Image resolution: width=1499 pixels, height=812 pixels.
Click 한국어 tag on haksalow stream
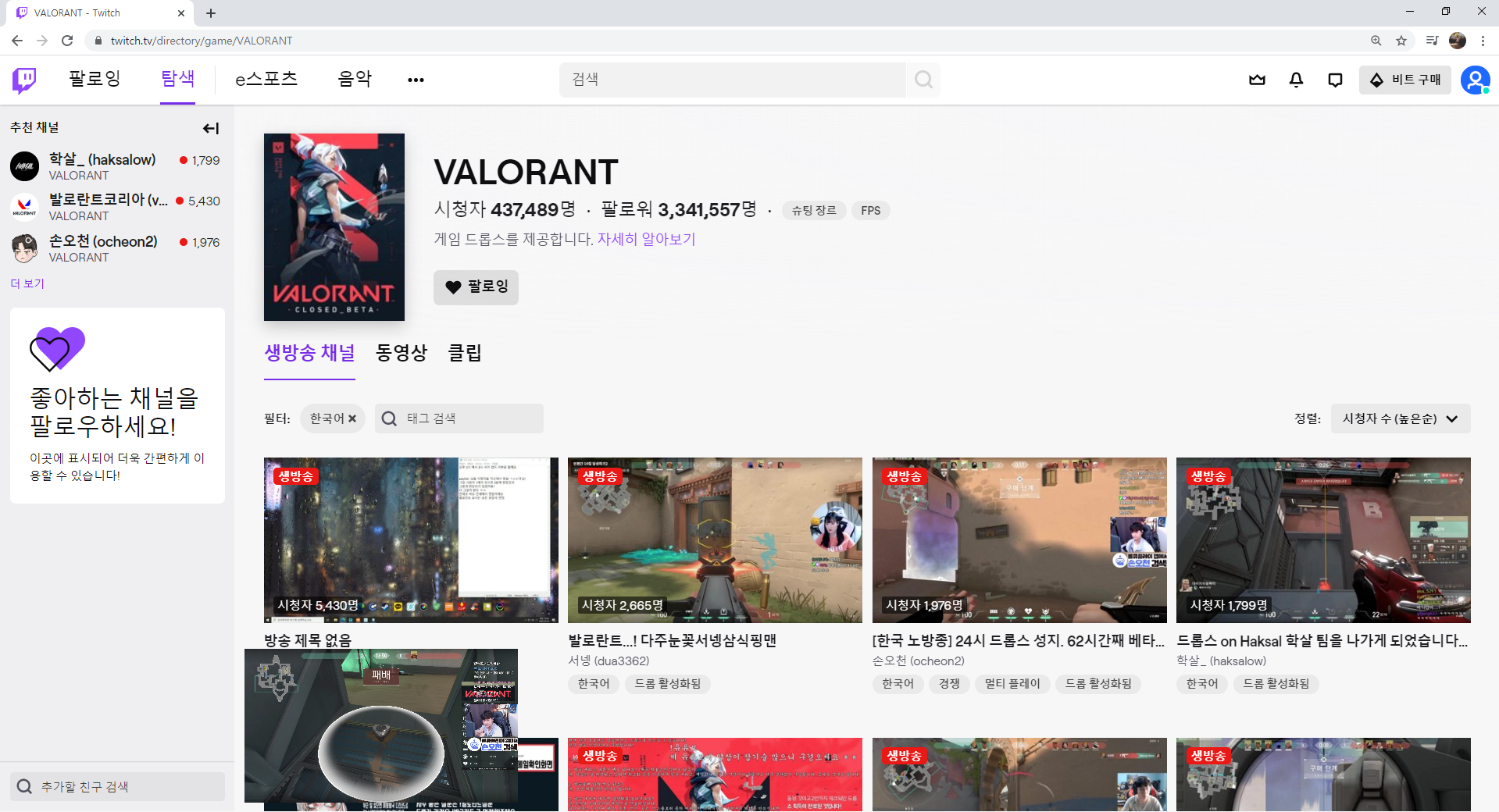click(x=1202, y=684)
